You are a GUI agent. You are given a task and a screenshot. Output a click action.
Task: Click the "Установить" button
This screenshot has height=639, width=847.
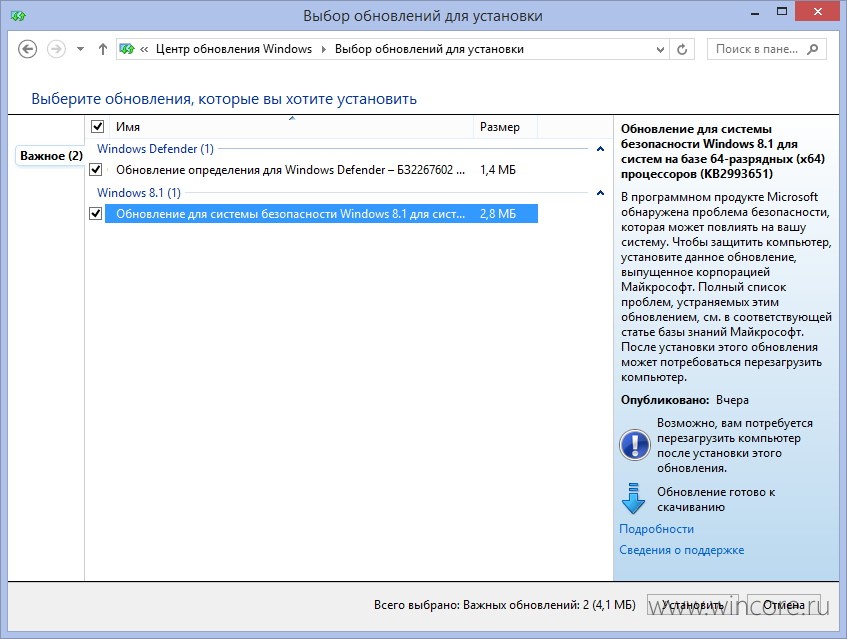693,605
